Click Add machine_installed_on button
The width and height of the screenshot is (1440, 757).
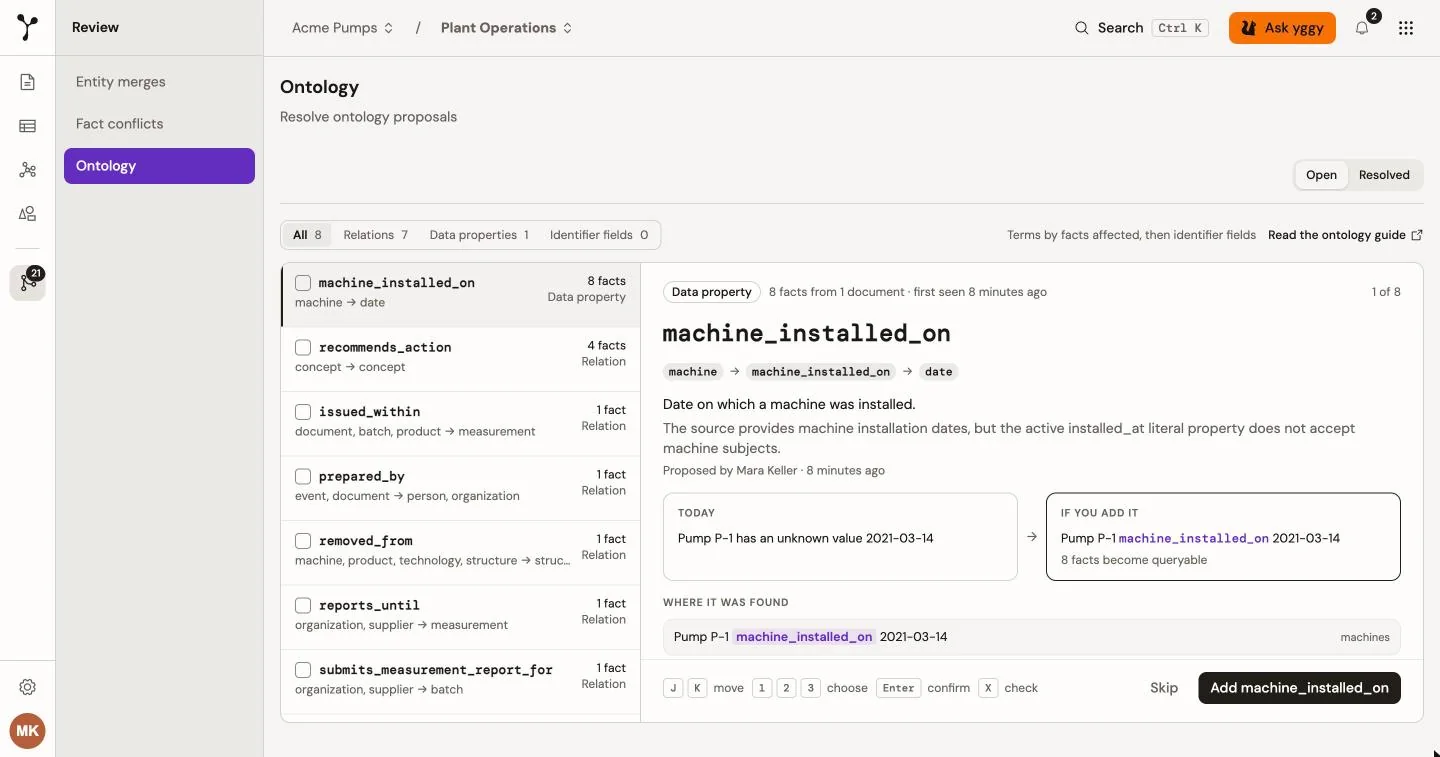(1299, 688)
